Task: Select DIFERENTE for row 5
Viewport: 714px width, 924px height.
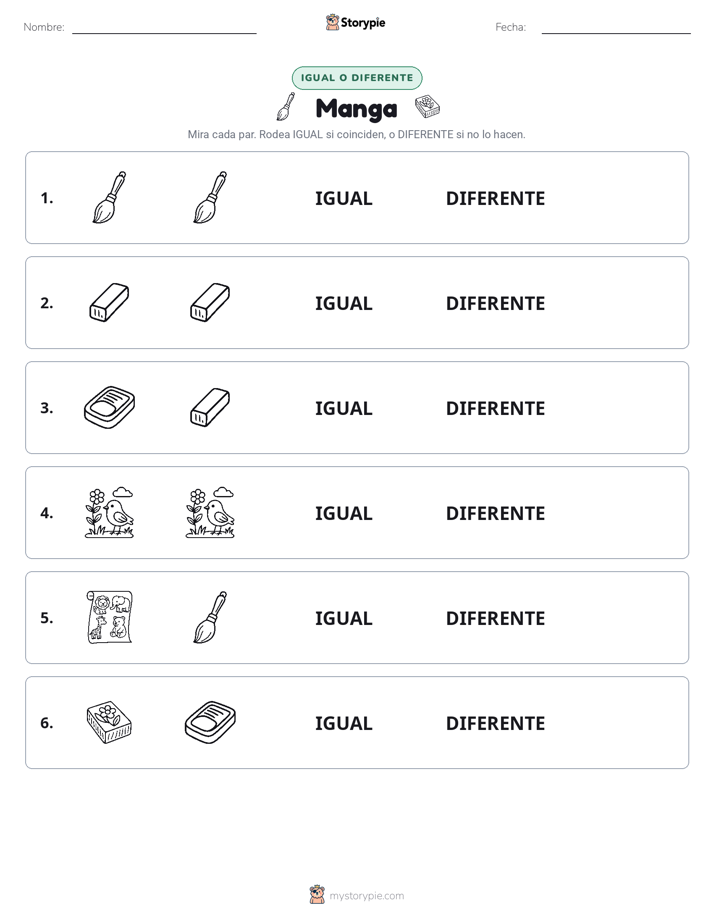Action: (495, 618)
